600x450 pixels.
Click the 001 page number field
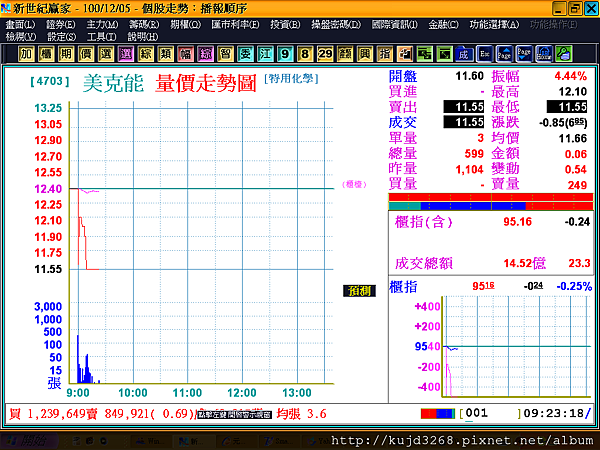point(491,413)
